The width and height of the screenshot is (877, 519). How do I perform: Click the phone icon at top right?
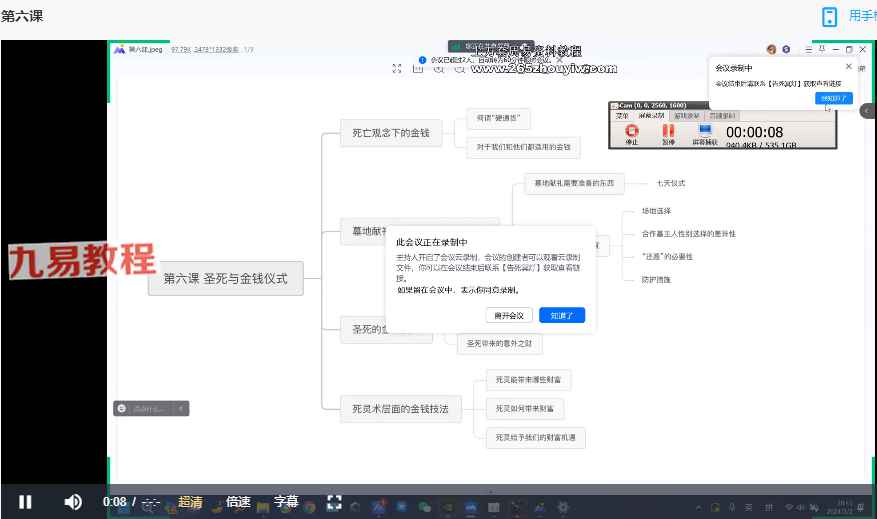tap(829, 17)
